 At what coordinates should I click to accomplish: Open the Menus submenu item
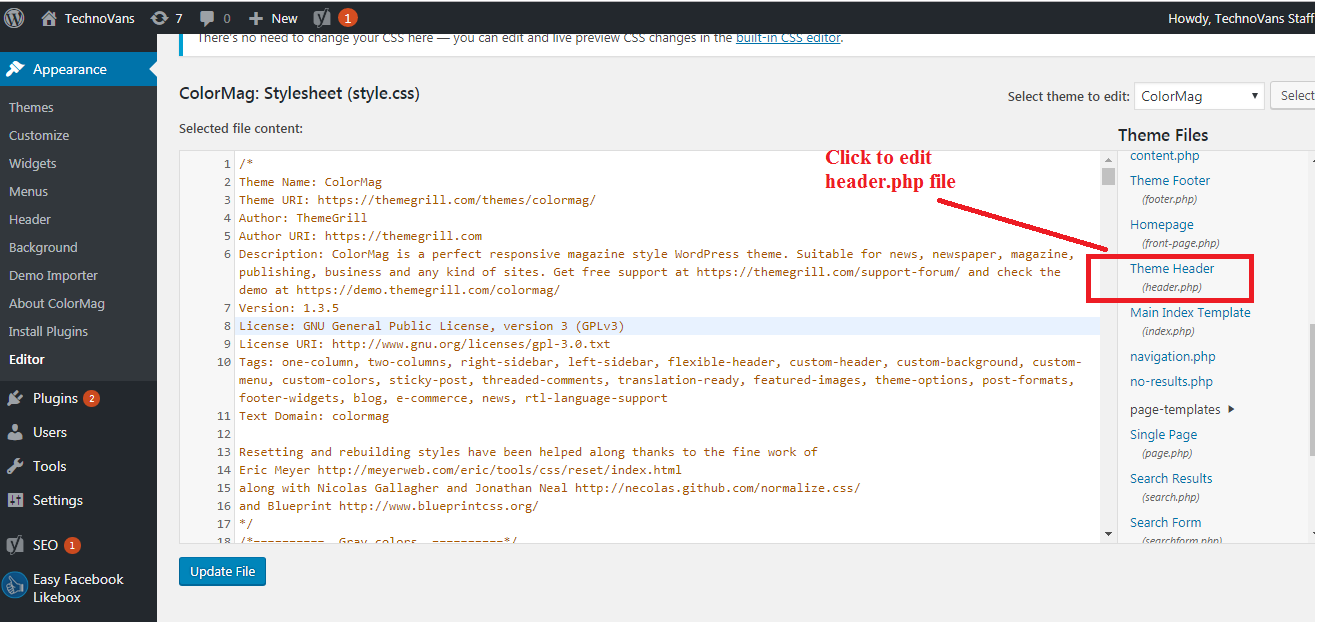tap(29, 191)
